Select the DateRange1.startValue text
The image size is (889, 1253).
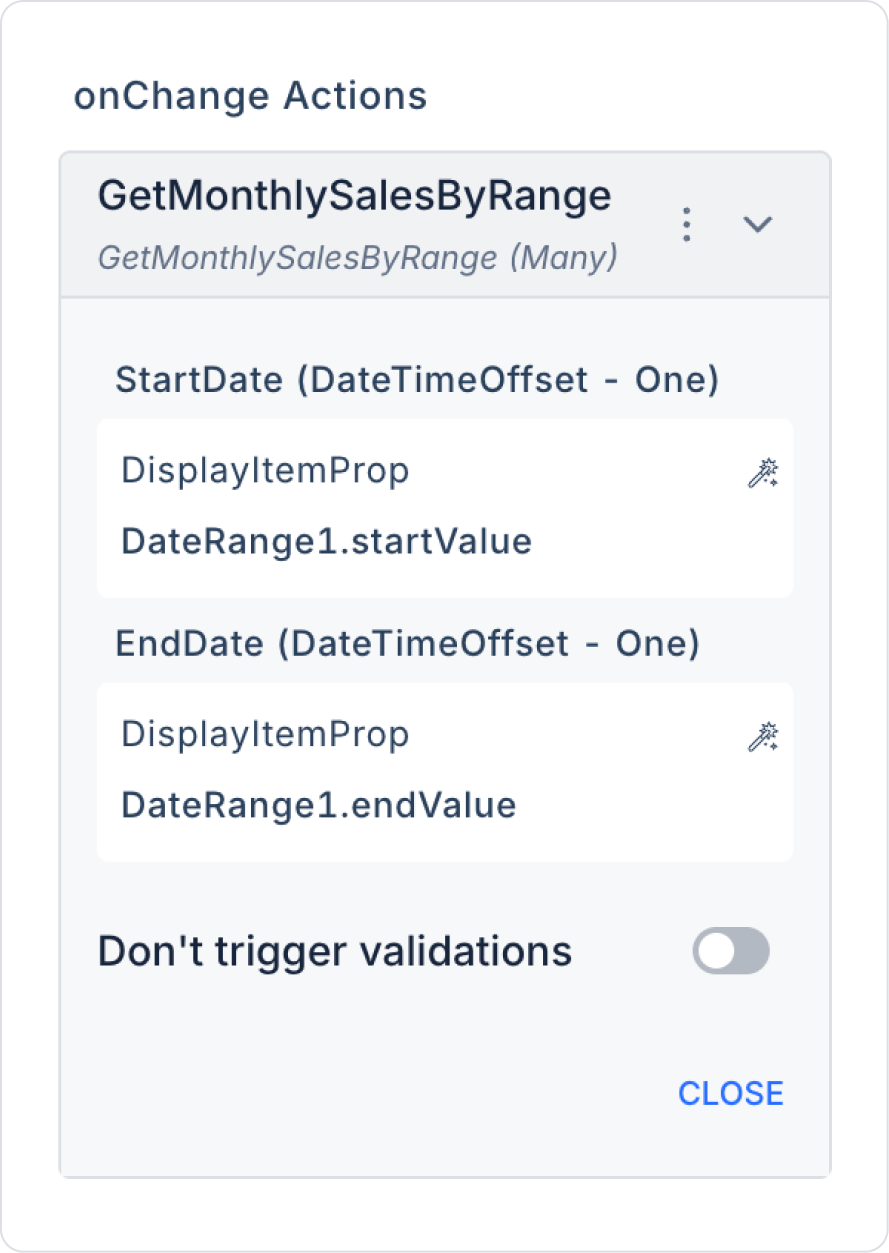tap(326, 541)
